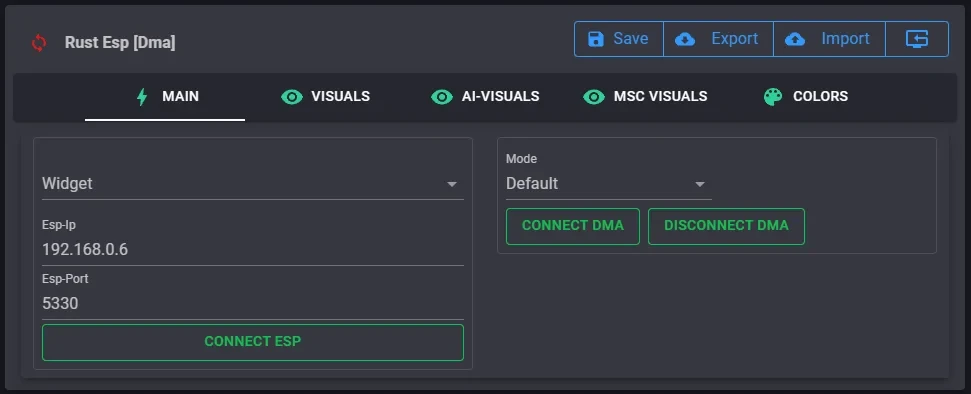Click the eye icon beside MSC VISUALS
Viewport: 971px width, 394px height.
tap(594, 97)
